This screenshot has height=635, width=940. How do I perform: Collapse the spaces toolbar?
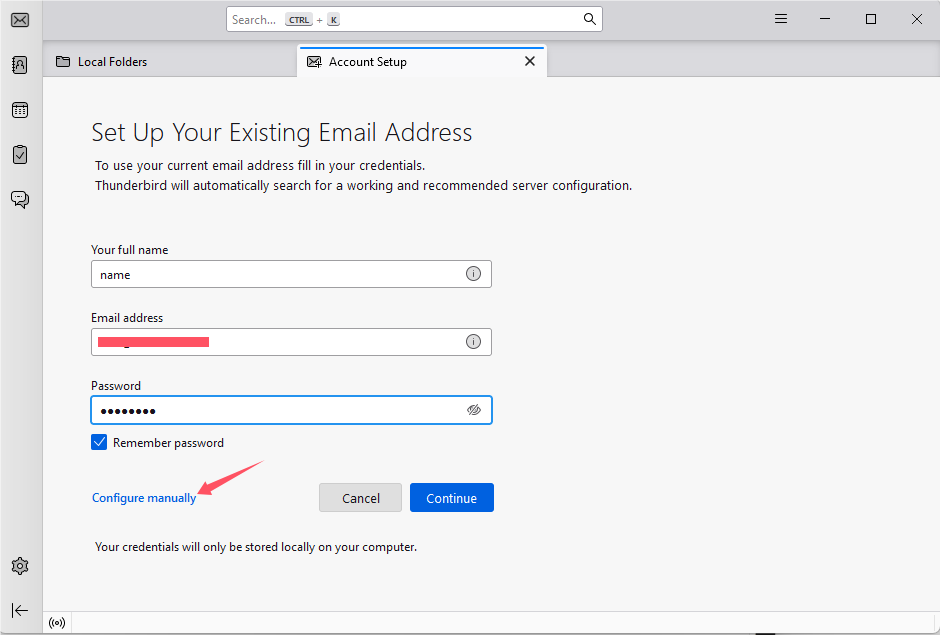tap(19, 610)
